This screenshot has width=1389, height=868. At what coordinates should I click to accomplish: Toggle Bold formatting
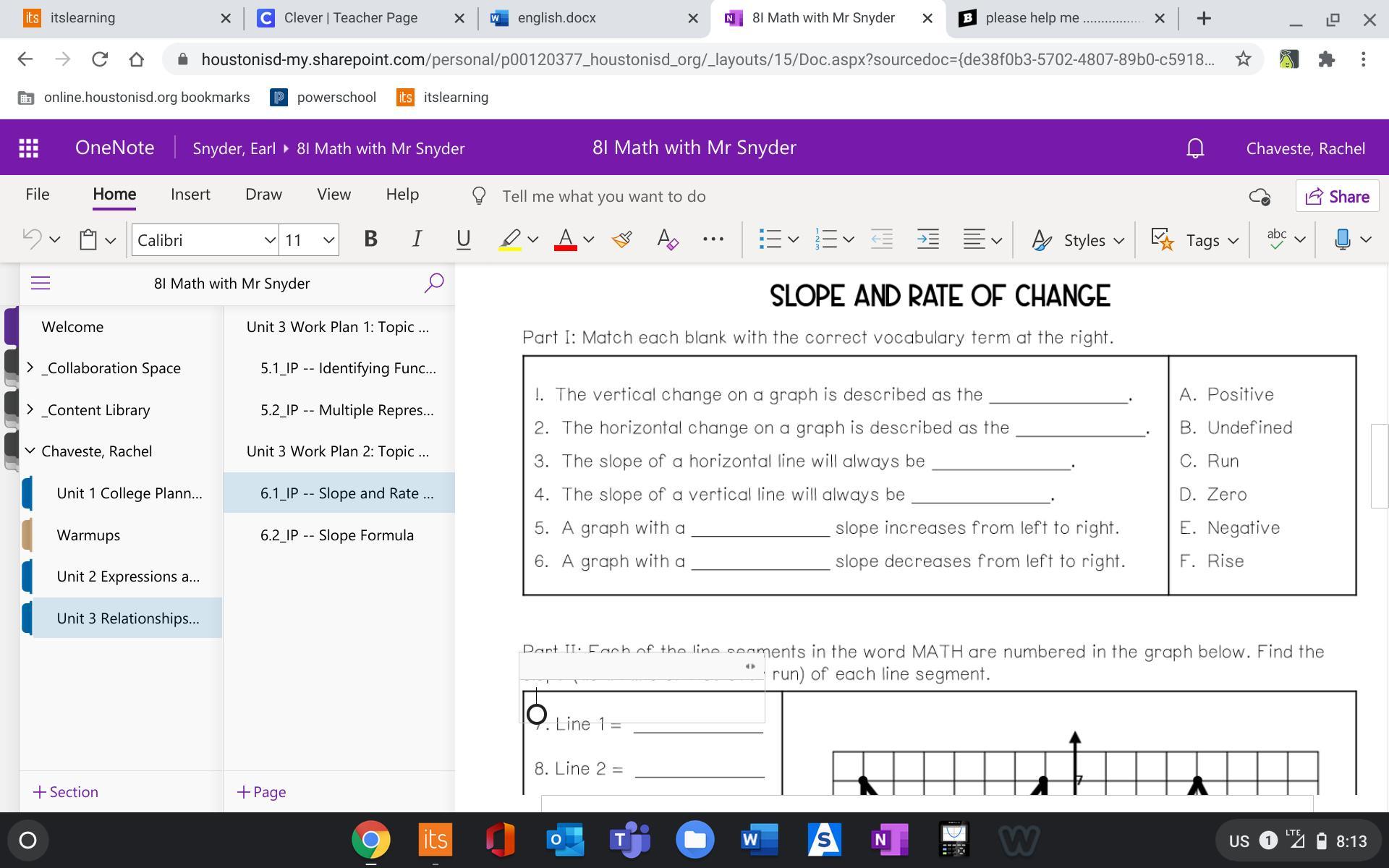[370, 239]
